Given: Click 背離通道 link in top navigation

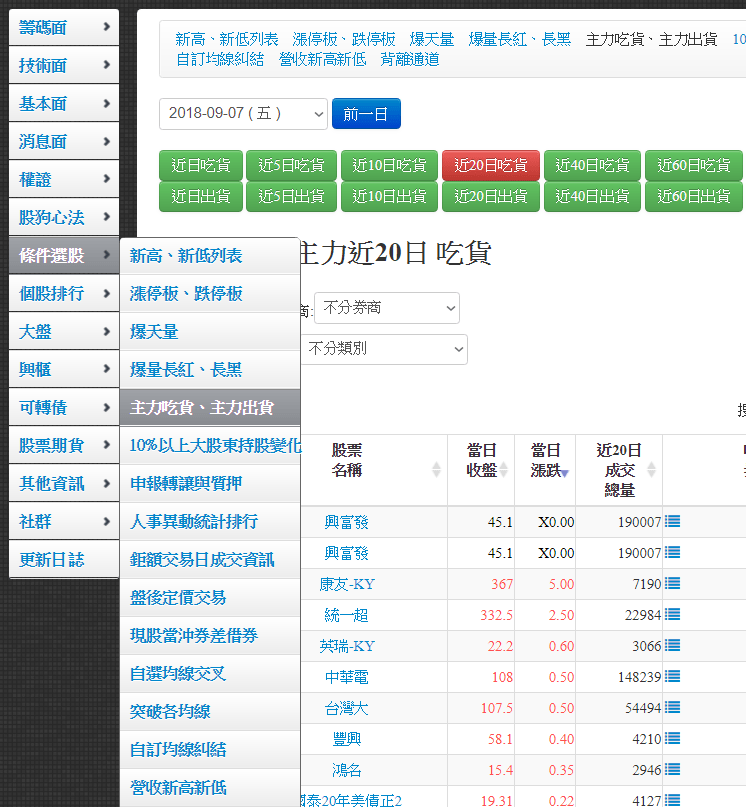Looking at the screenshot, I should tap(409, 59).
